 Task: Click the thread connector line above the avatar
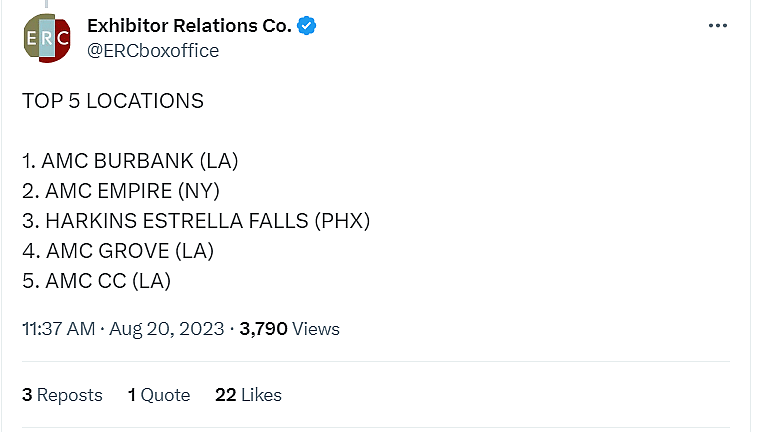(x=46, y=4)
